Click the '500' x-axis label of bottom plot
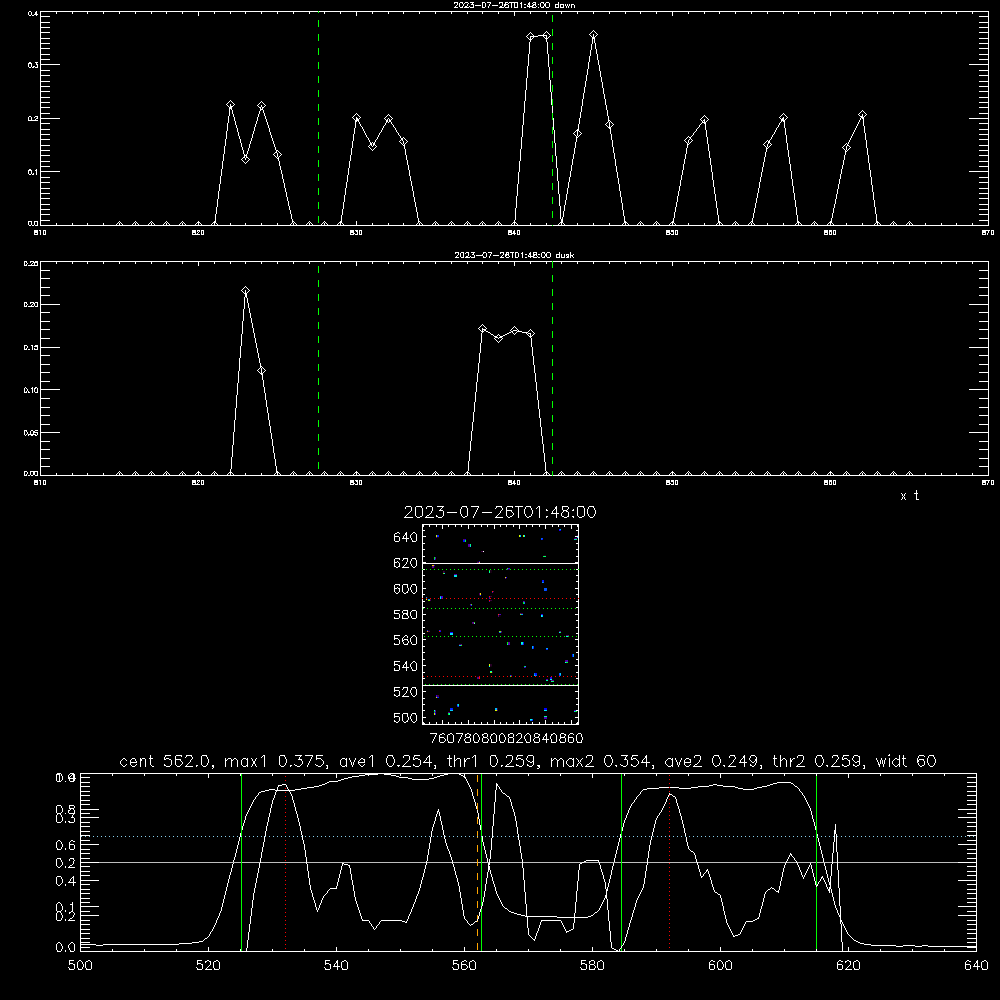1000x1000 pixels. (80, 966)
